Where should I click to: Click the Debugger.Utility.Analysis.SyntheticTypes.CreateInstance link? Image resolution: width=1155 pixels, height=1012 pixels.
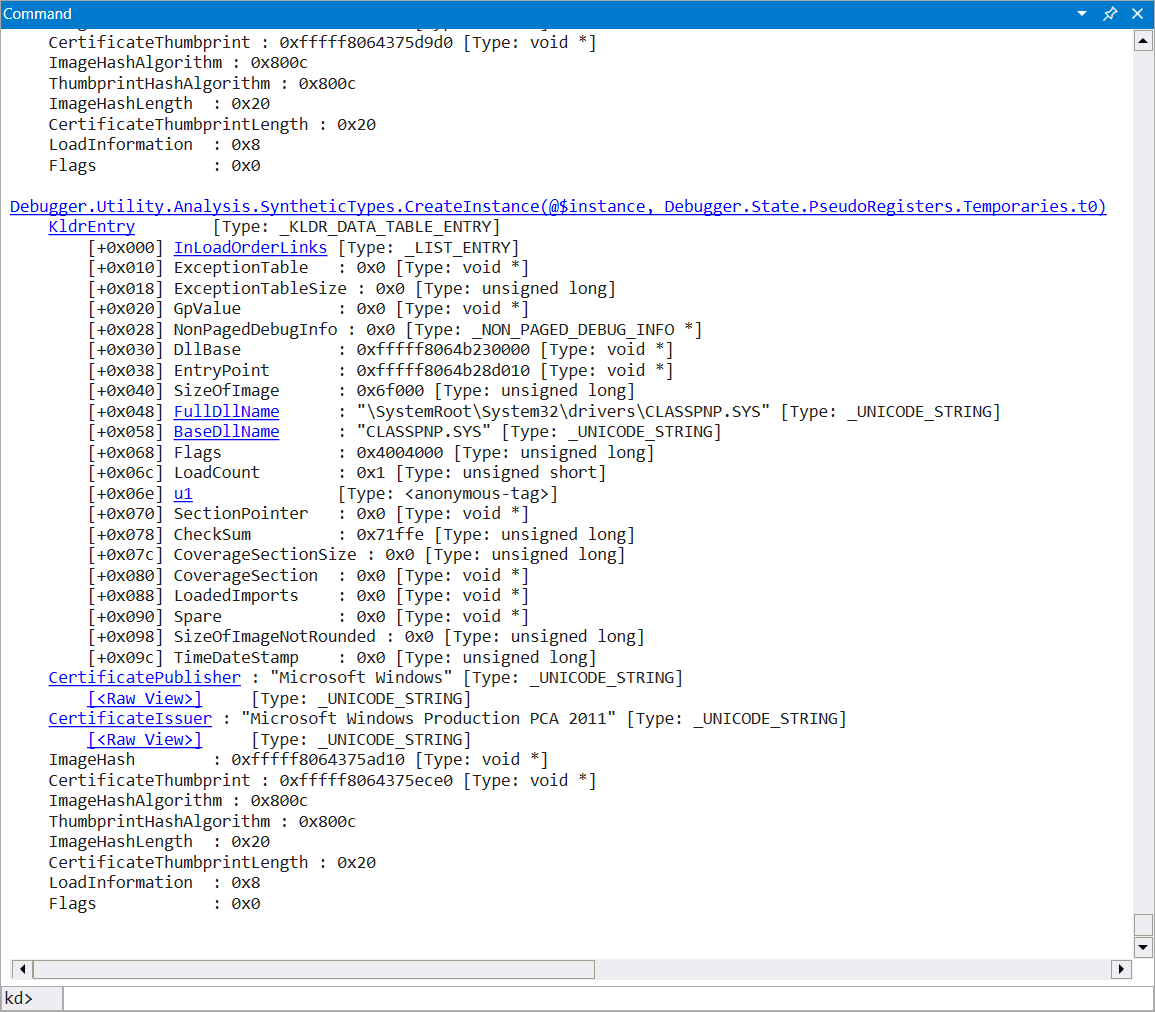pos(557,207)
